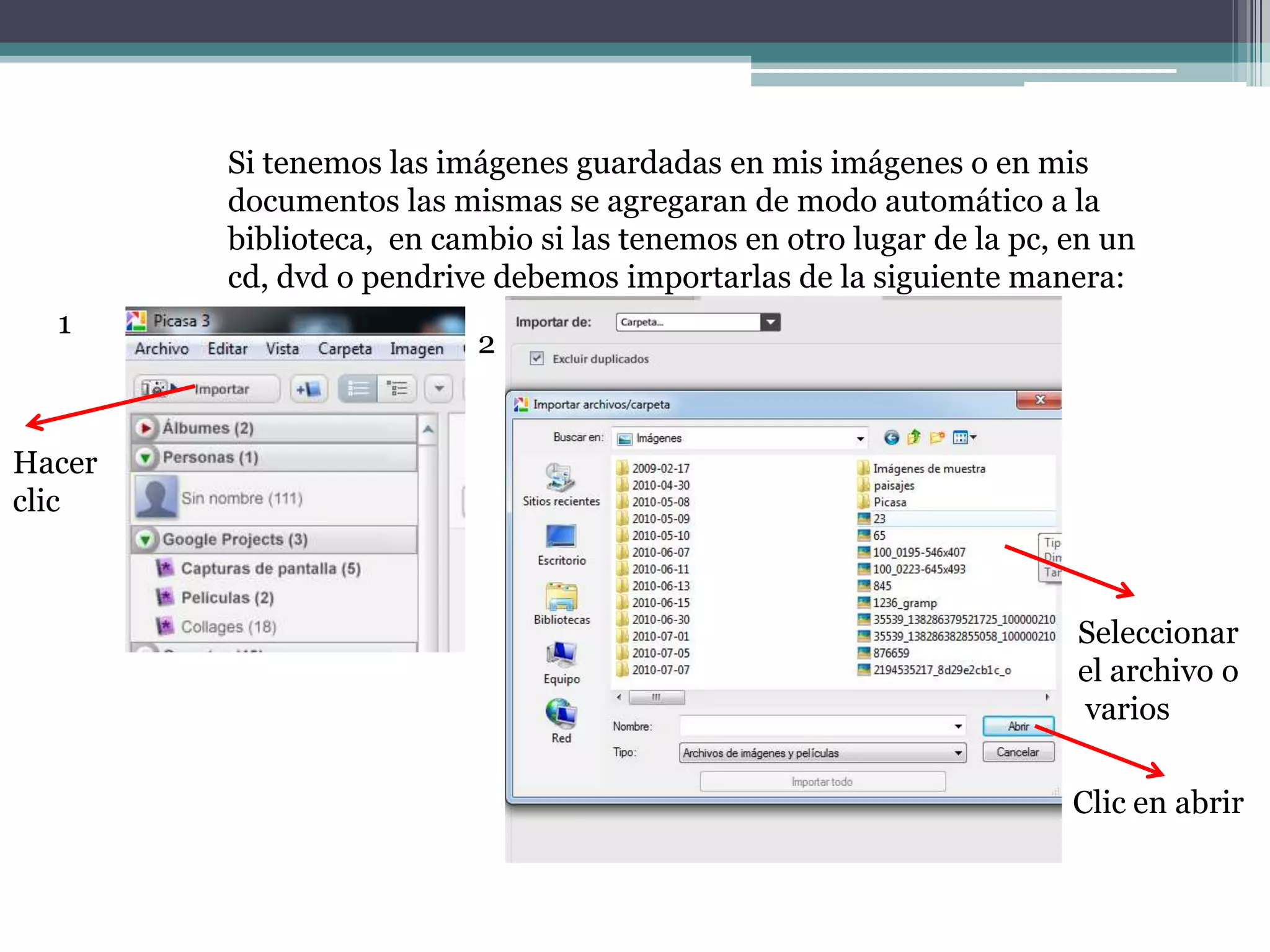Click the back navigation icon in dialog
Viewport: 1270px width, 952px height.
(x=891, y=438)
